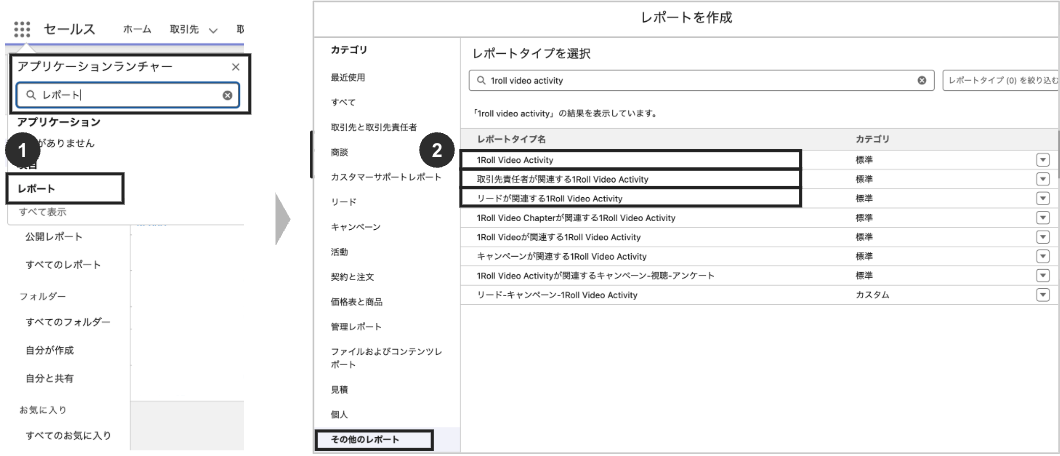1060x456 pixels.
Task: Open dropdown arrow for キャンペーンが関連する row
Action: 1043,257
